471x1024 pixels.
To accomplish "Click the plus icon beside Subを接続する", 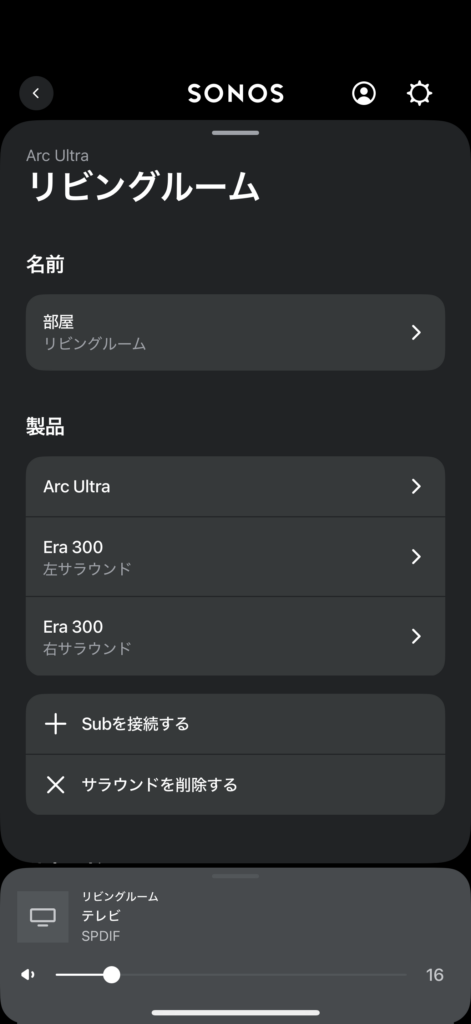I will pyautogui.click(x=56, y=724).
